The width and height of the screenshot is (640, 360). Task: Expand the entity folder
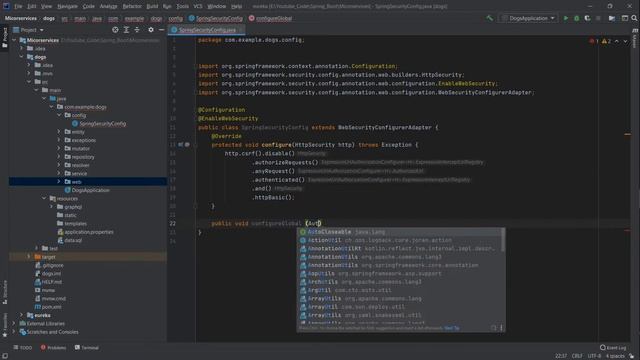point(59,132)
